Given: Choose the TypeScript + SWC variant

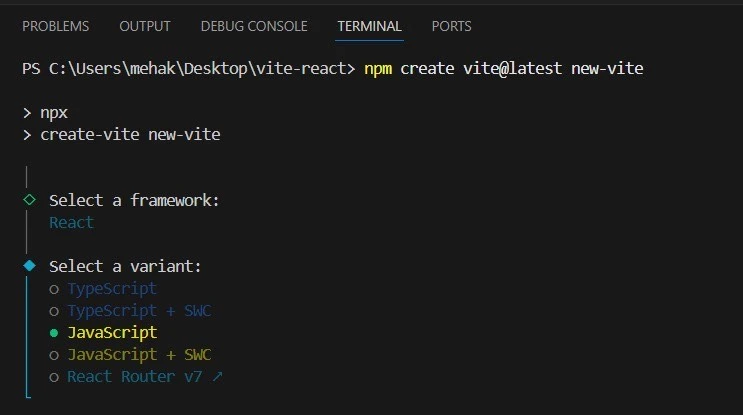Looking at the screenshot, I should pyautogui.click(x=130, y=311).
